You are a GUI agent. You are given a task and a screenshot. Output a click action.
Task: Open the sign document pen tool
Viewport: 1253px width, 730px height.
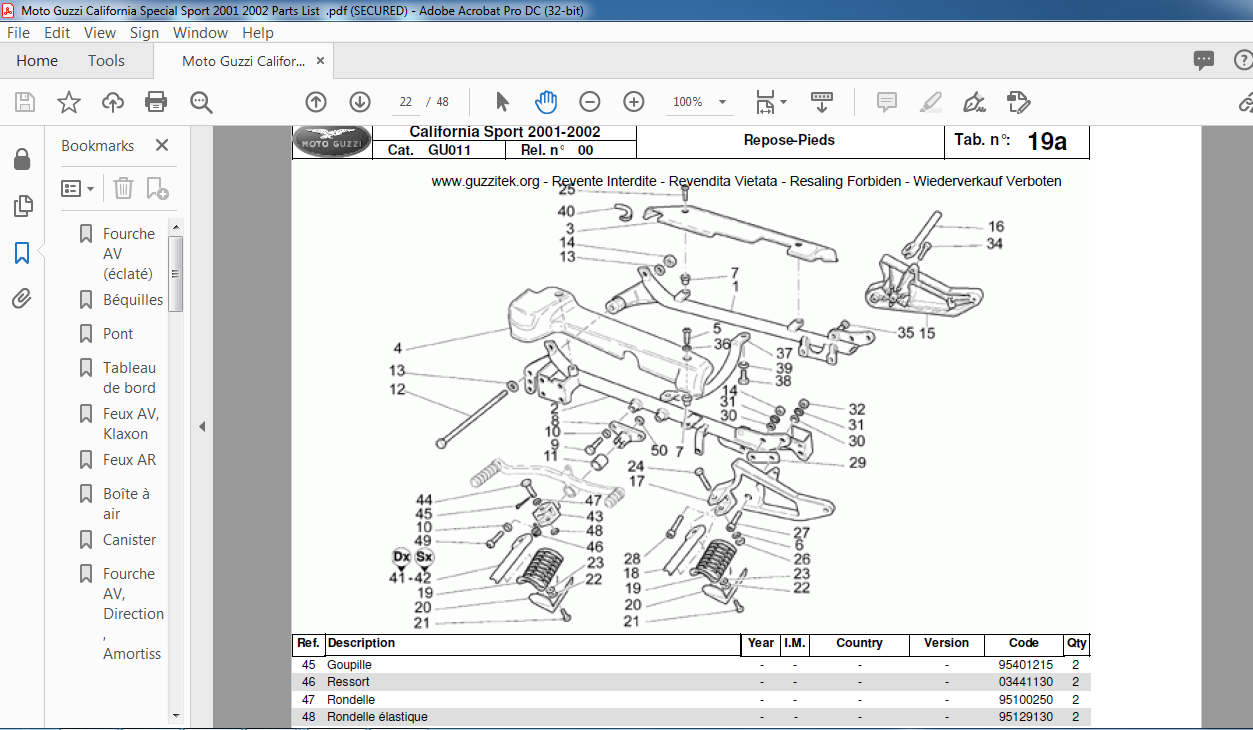[973, 102]
